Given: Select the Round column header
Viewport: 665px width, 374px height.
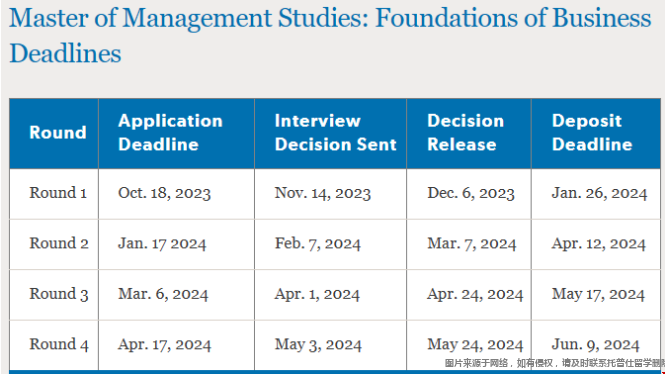Looking at the screenshot, I should tap(58, 132).
